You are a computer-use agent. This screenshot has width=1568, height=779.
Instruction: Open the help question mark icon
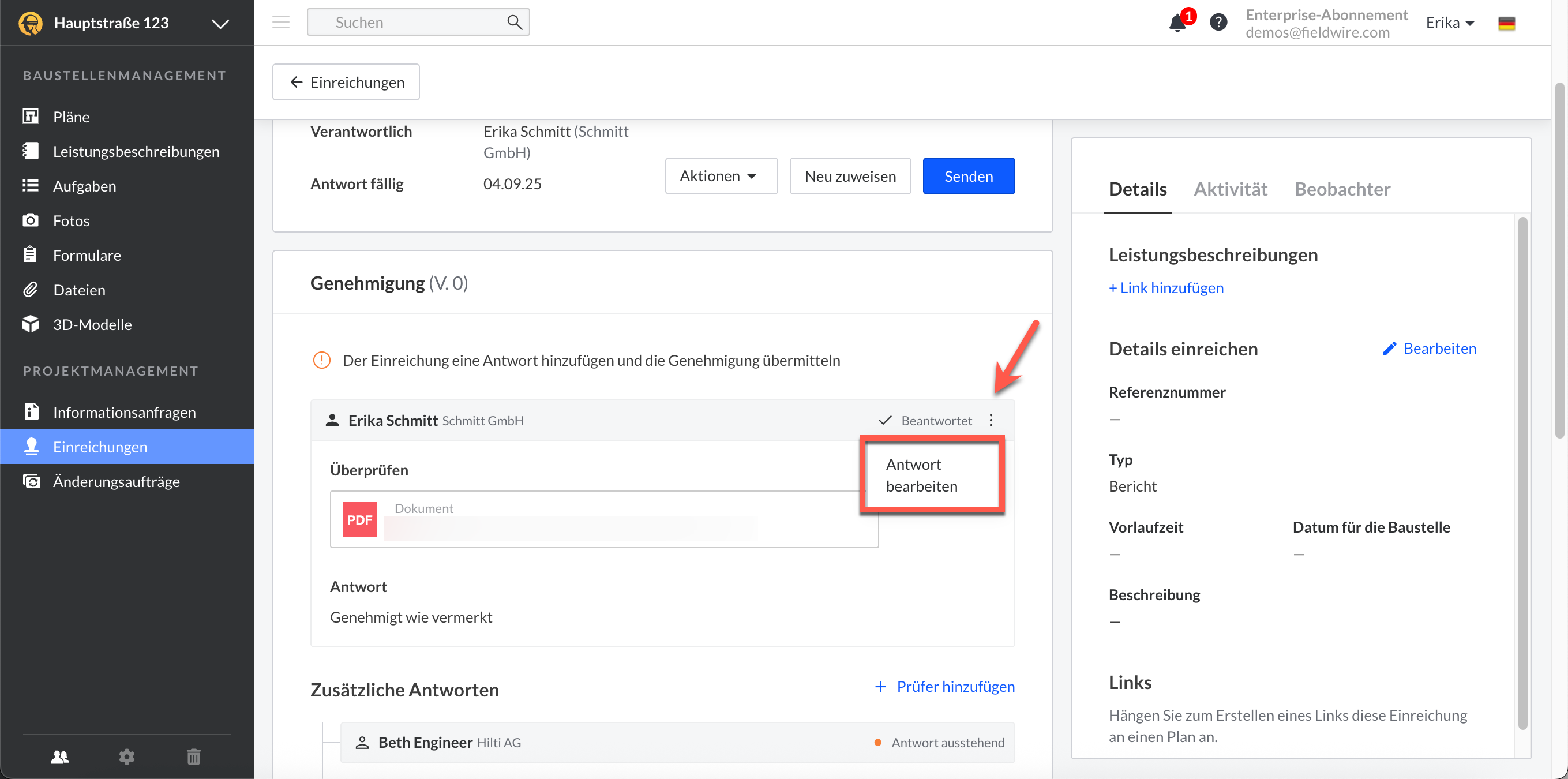click(x=1218, y=23)
